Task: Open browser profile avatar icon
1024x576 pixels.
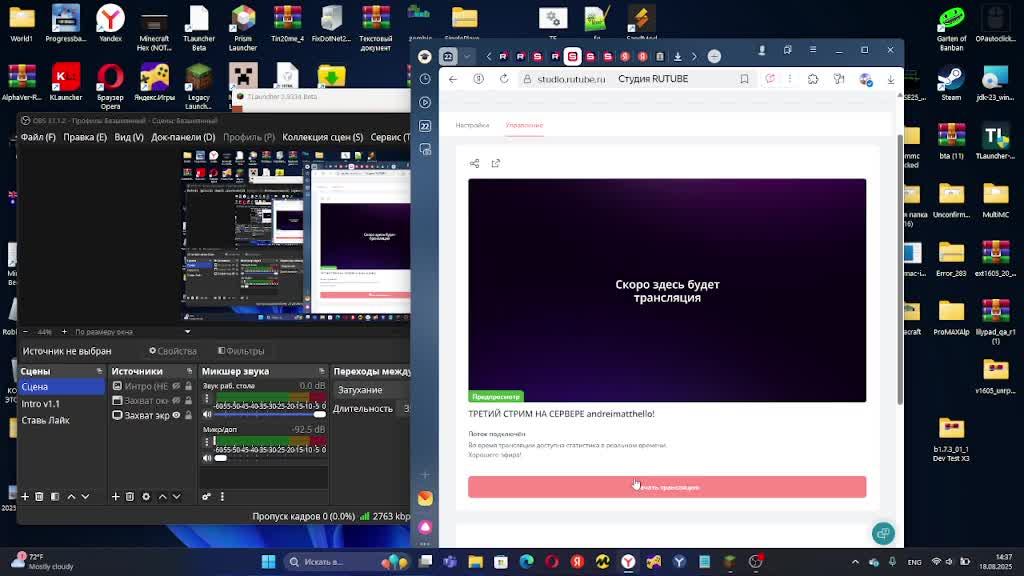Action: tap(761, 50)
